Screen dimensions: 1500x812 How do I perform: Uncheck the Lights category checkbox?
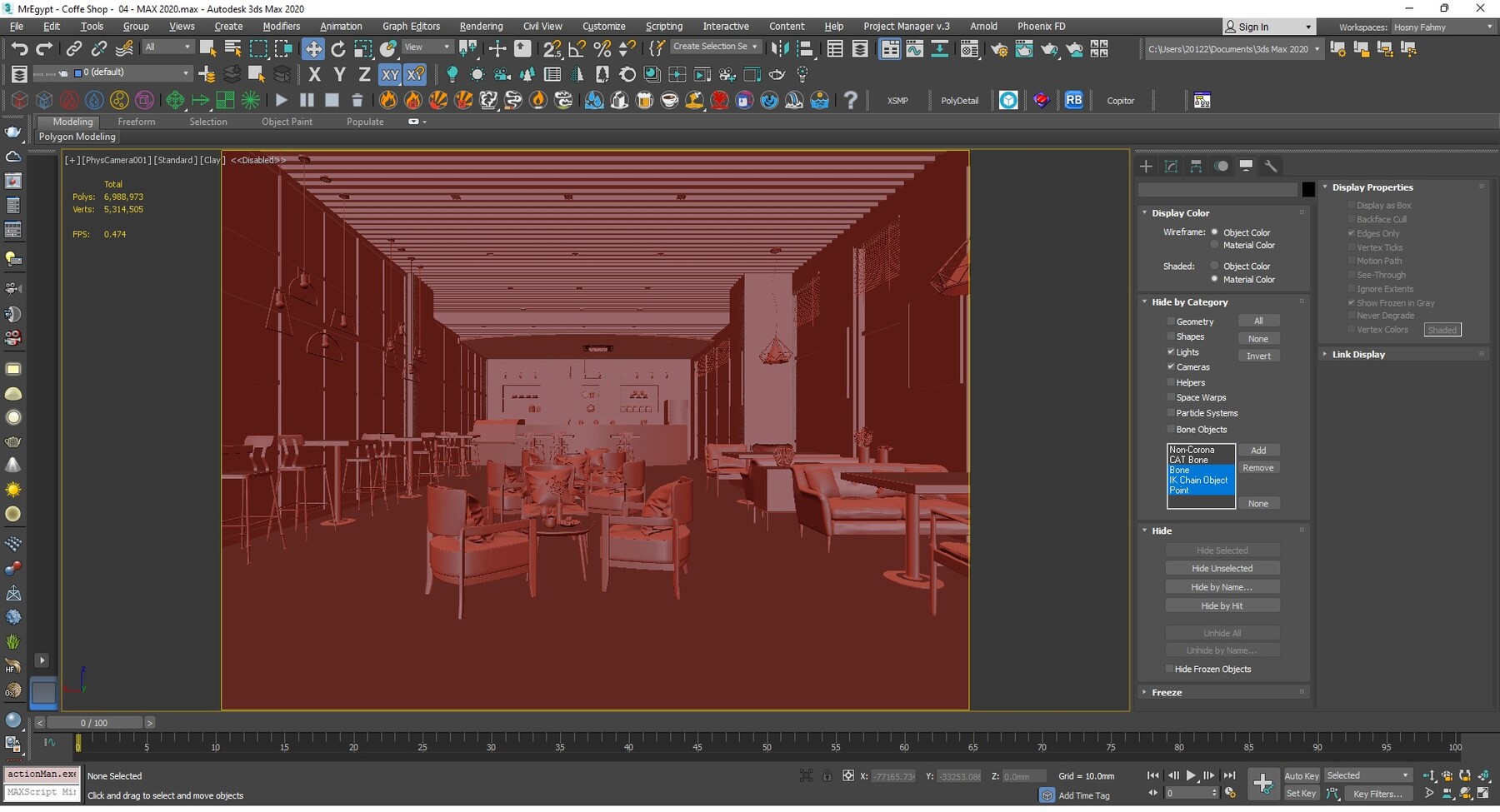point(1172,352)
